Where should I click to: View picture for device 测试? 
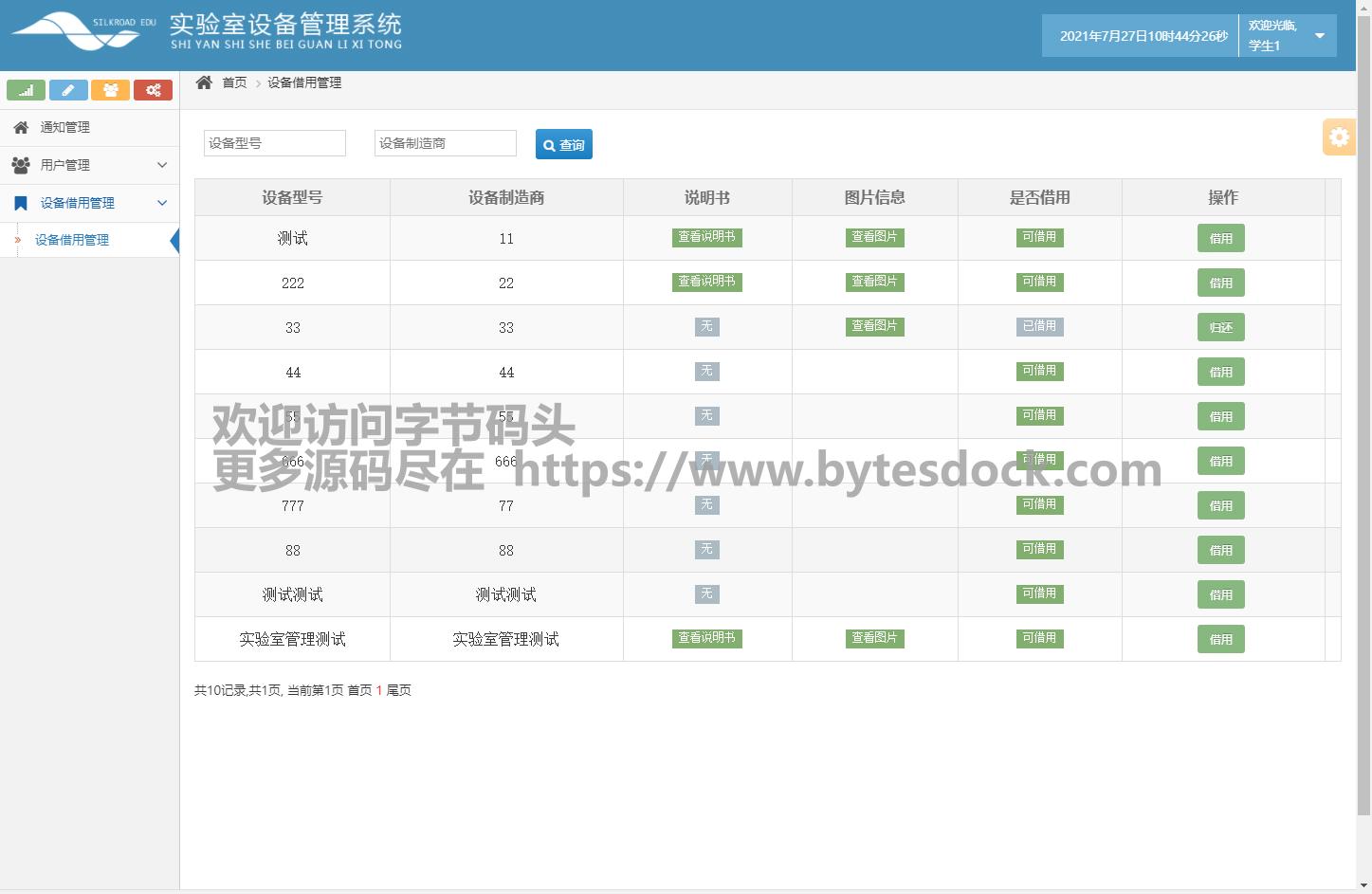tap(874, 237)
